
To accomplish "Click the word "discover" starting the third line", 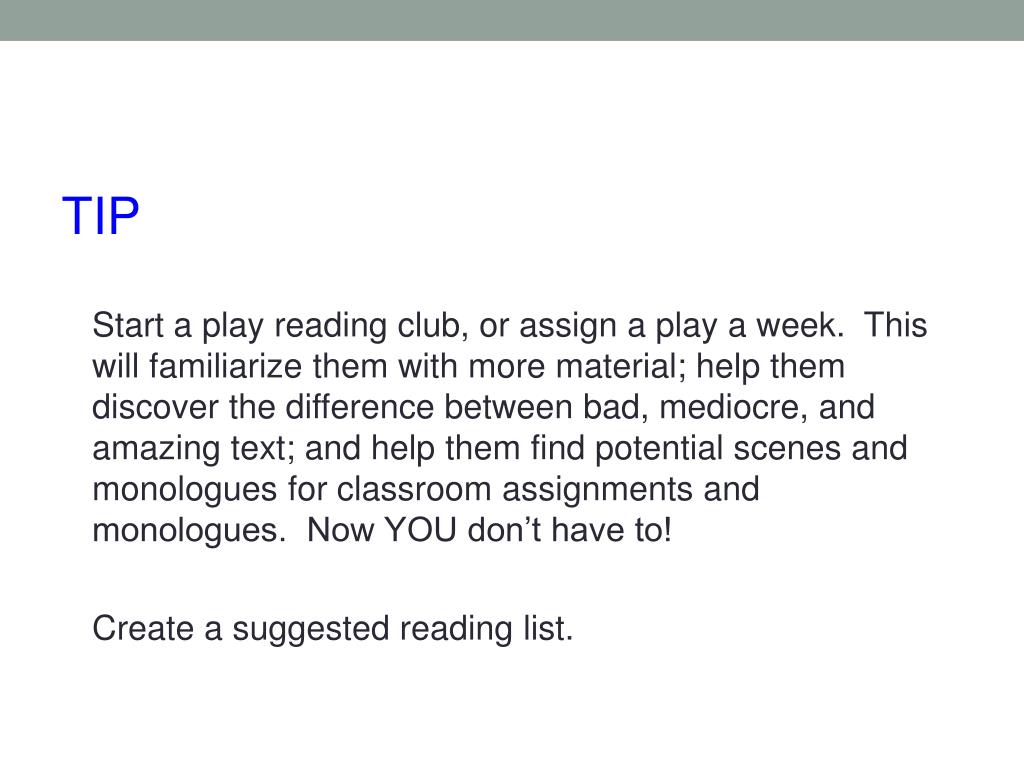I will 155,407.
